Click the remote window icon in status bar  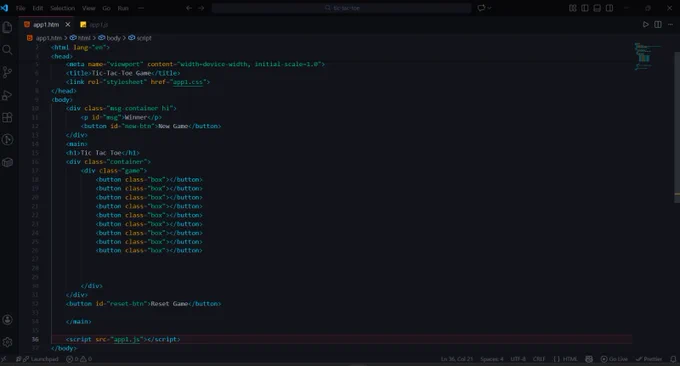point(3,359)
